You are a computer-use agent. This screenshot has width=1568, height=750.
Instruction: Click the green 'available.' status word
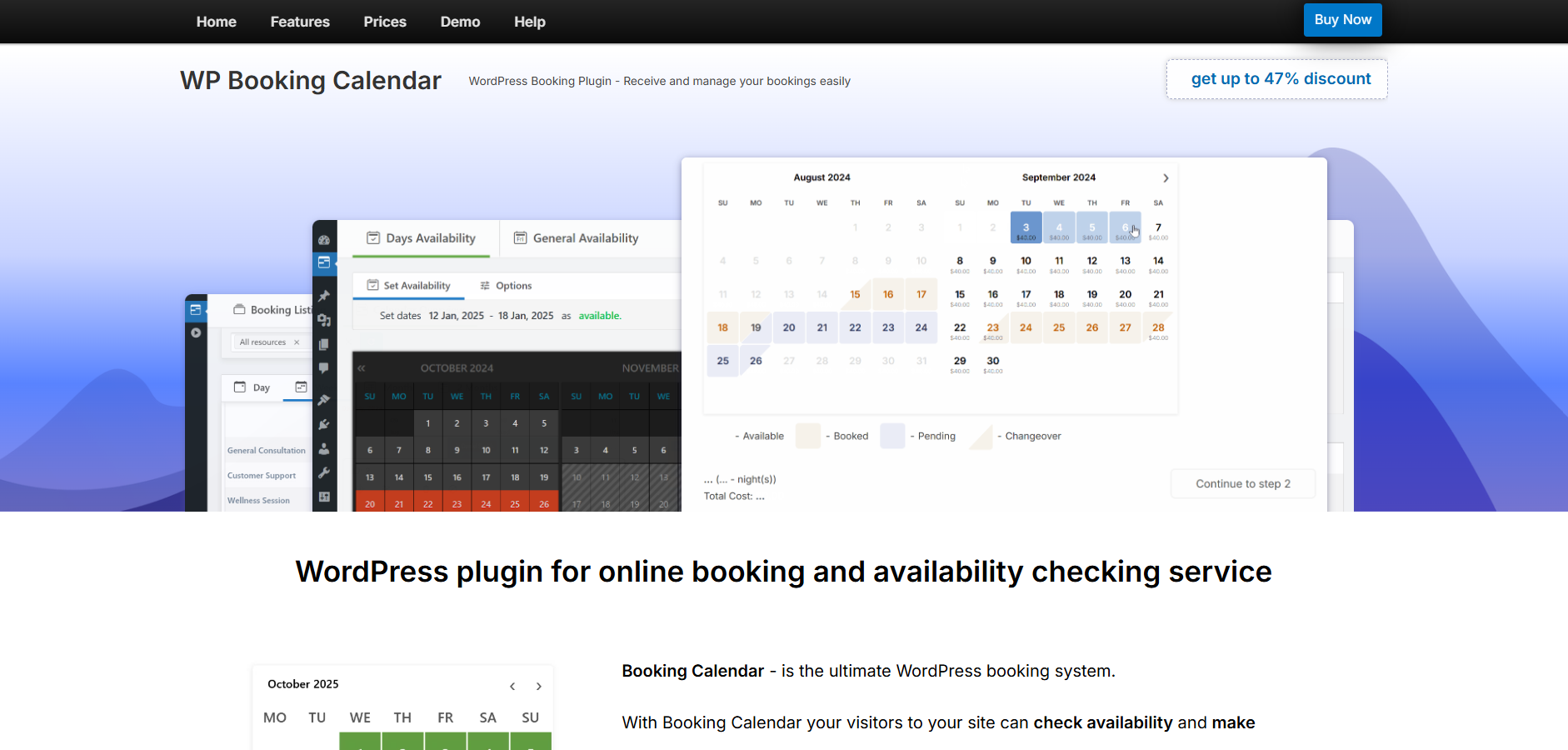(x=600, y=316)
